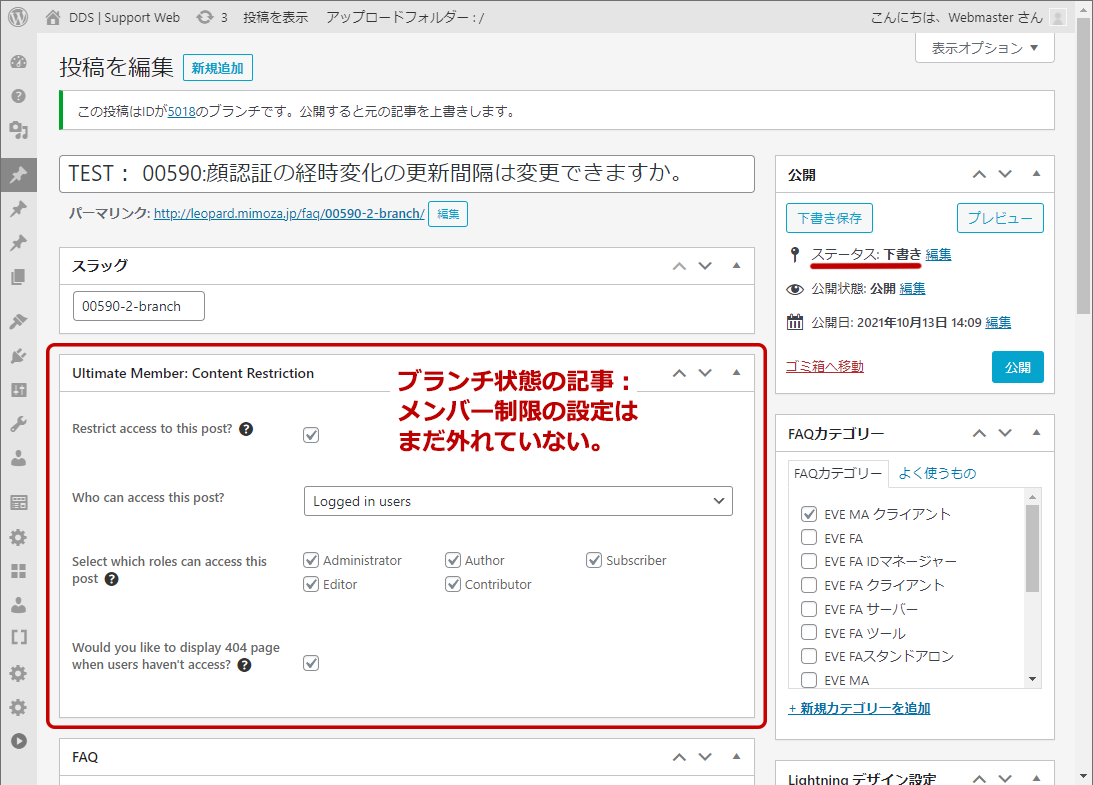Uncheck the Subscriber role checkbox

pos(594,560)
